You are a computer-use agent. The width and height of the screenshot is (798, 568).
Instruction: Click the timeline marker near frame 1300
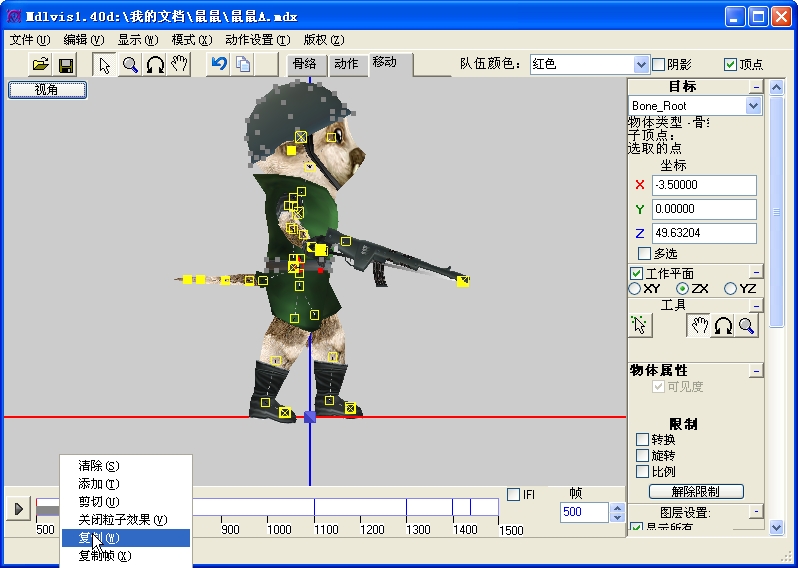click(406, 508)
